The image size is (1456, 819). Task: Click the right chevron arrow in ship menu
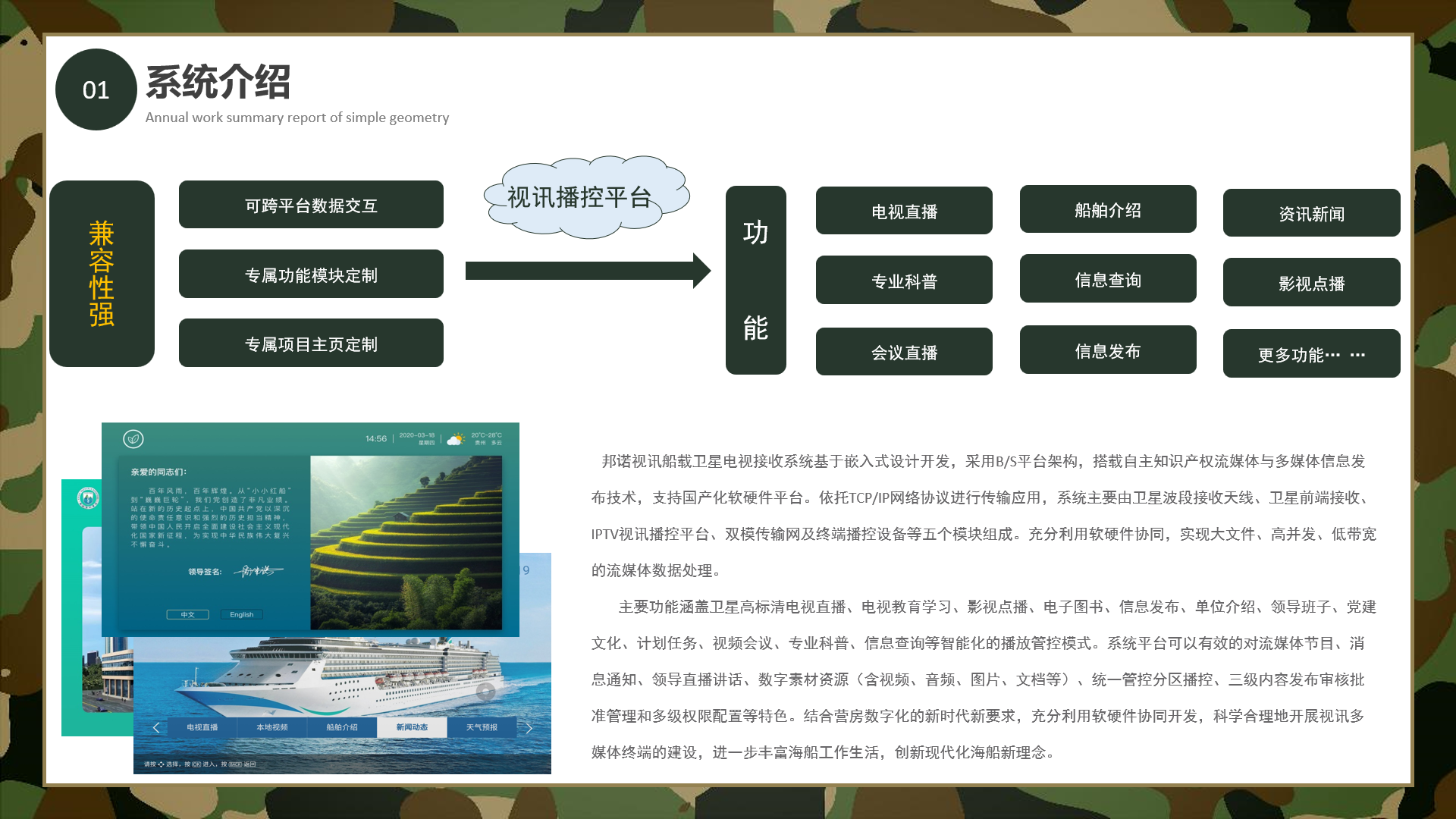(x=529, y=728)
